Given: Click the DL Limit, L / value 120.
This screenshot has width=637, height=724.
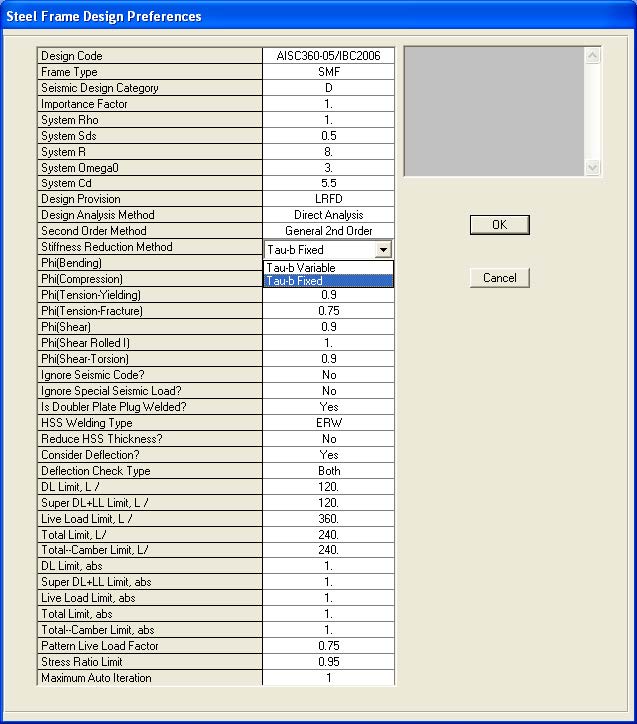Looking at the screenshot, I should (328, 487).
